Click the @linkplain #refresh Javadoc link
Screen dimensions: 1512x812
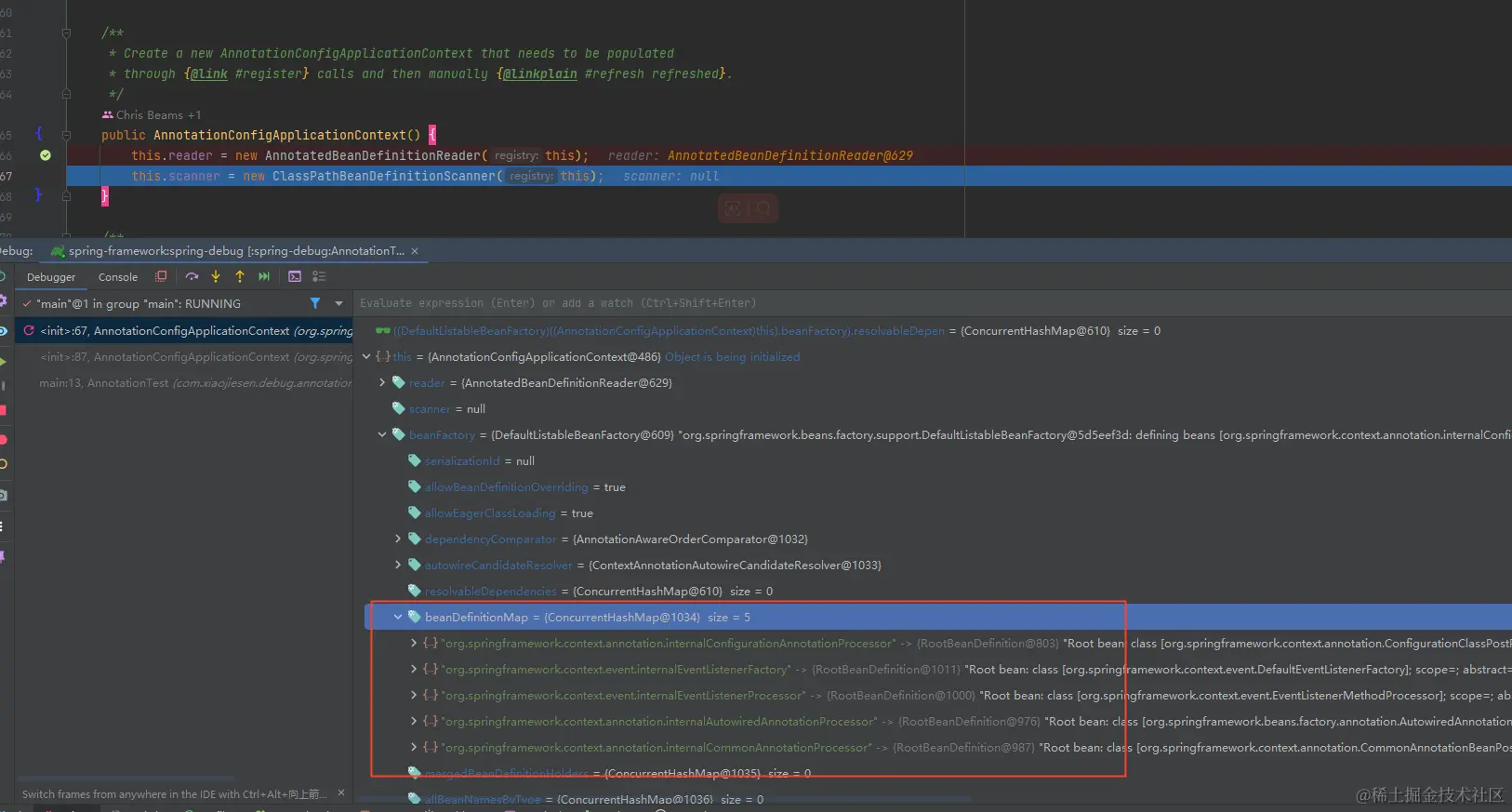pos(611,73)
